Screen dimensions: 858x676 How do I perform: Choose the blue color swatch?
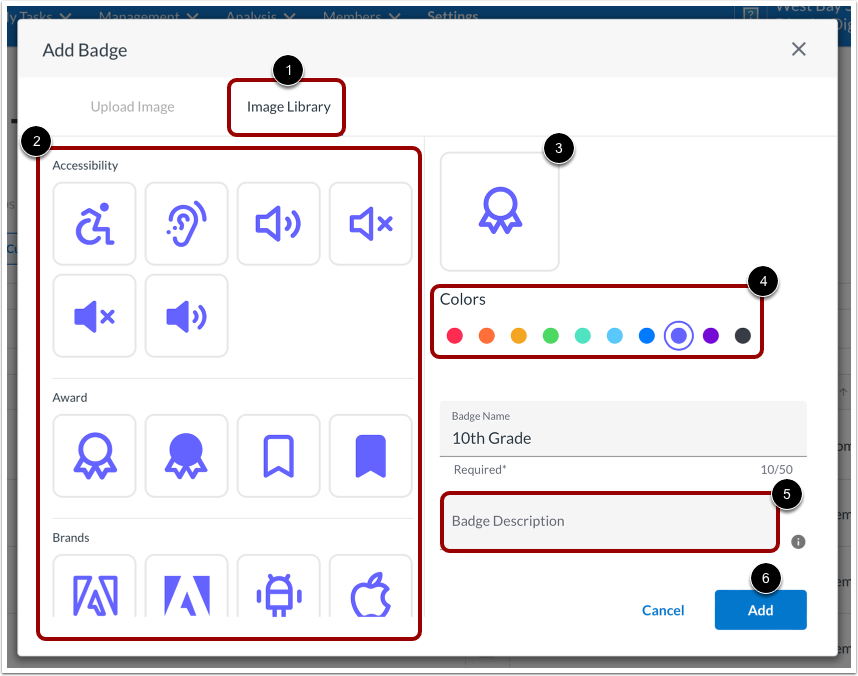tap(647, 336)
